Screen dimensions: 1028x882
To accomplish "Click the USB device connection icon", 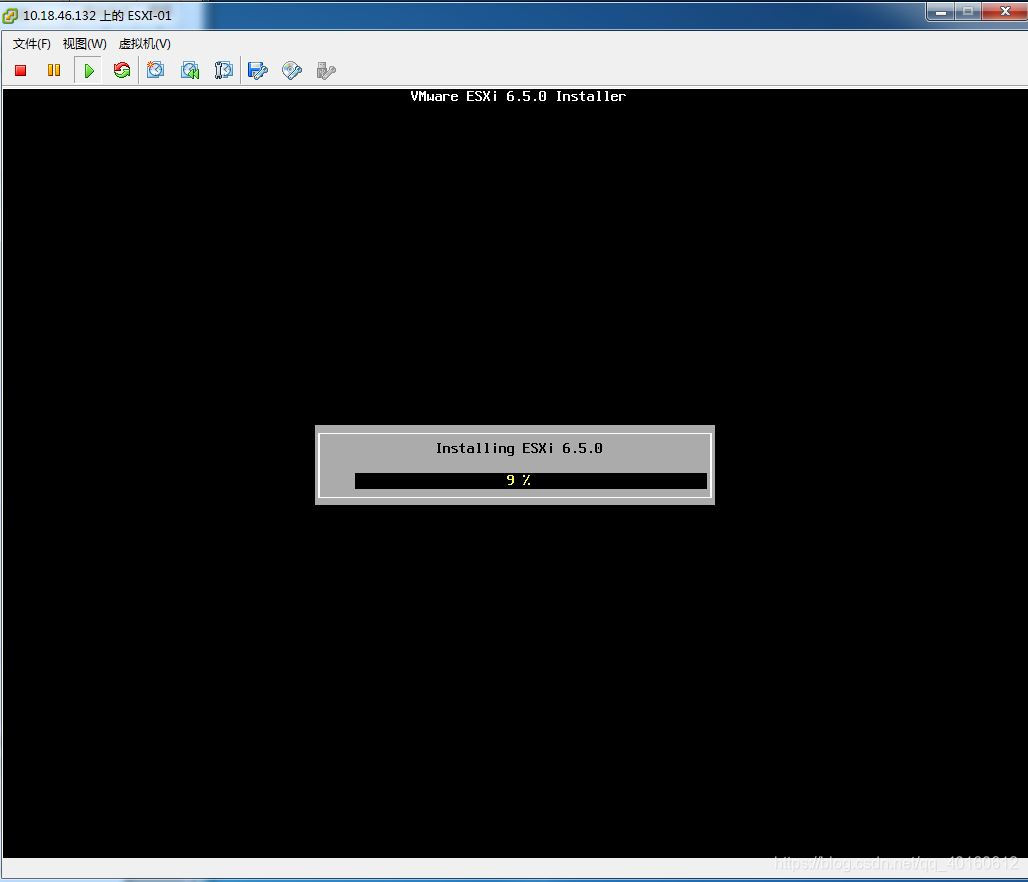I will [326, 70].
